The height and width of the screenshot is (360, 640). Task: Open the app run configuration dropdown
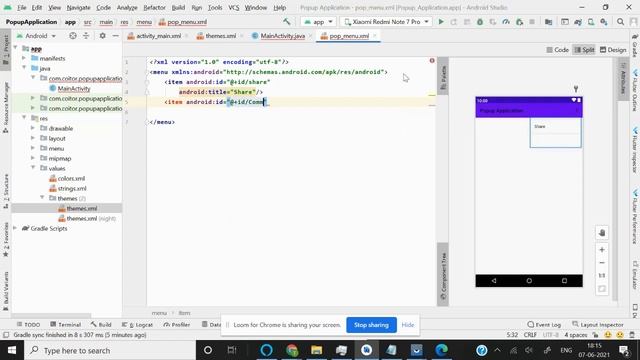click(x=318, y=22)
